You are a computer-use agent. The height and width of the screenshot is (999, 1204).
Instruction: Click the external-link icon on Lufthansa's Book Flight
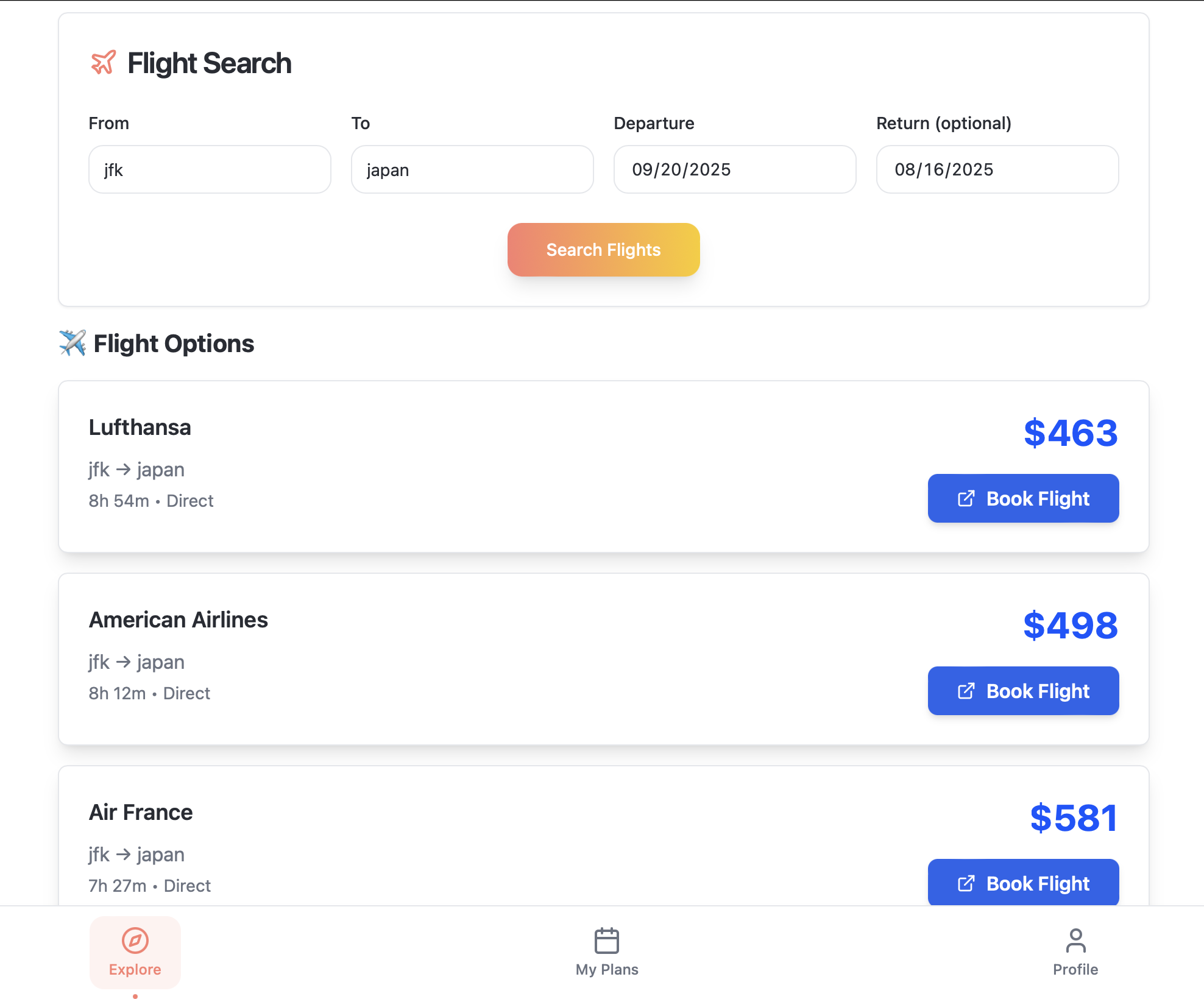coord(965,498)
